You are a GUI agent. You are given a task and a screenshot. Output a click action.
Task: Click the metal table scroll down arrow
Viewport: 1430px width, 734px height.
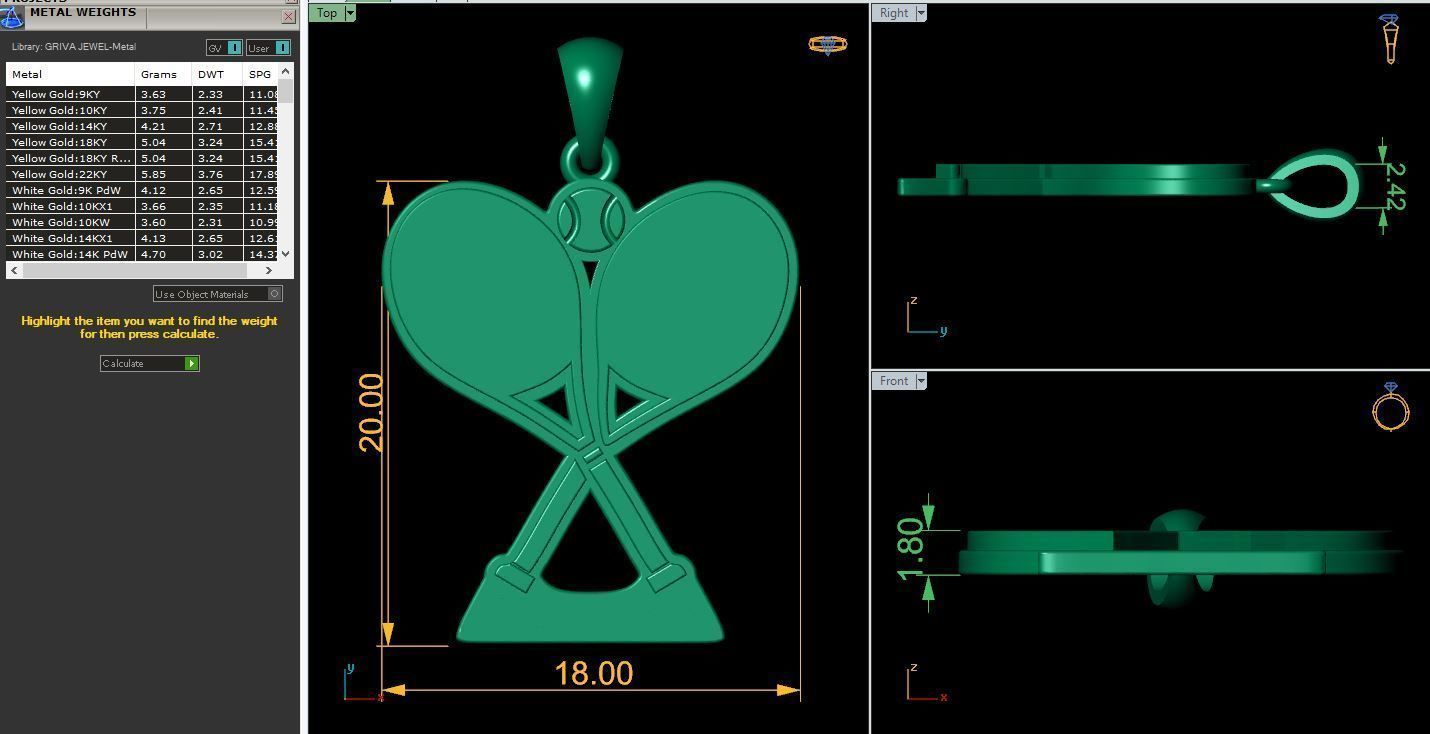point(286,254)
